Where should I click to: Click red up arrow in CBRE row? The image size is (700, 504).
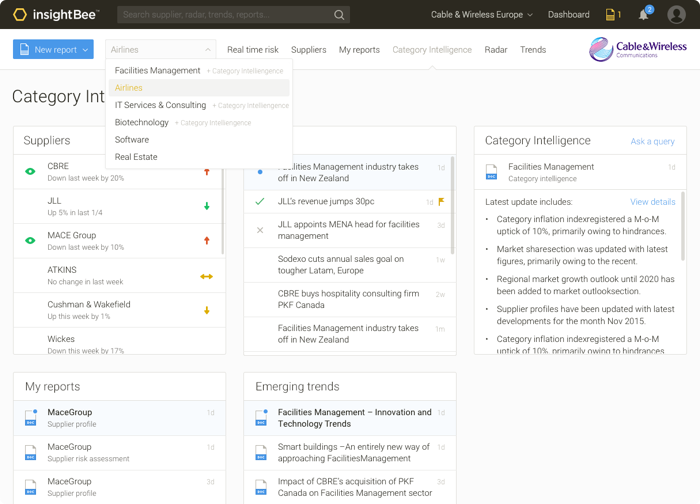(x=207, y=172)
